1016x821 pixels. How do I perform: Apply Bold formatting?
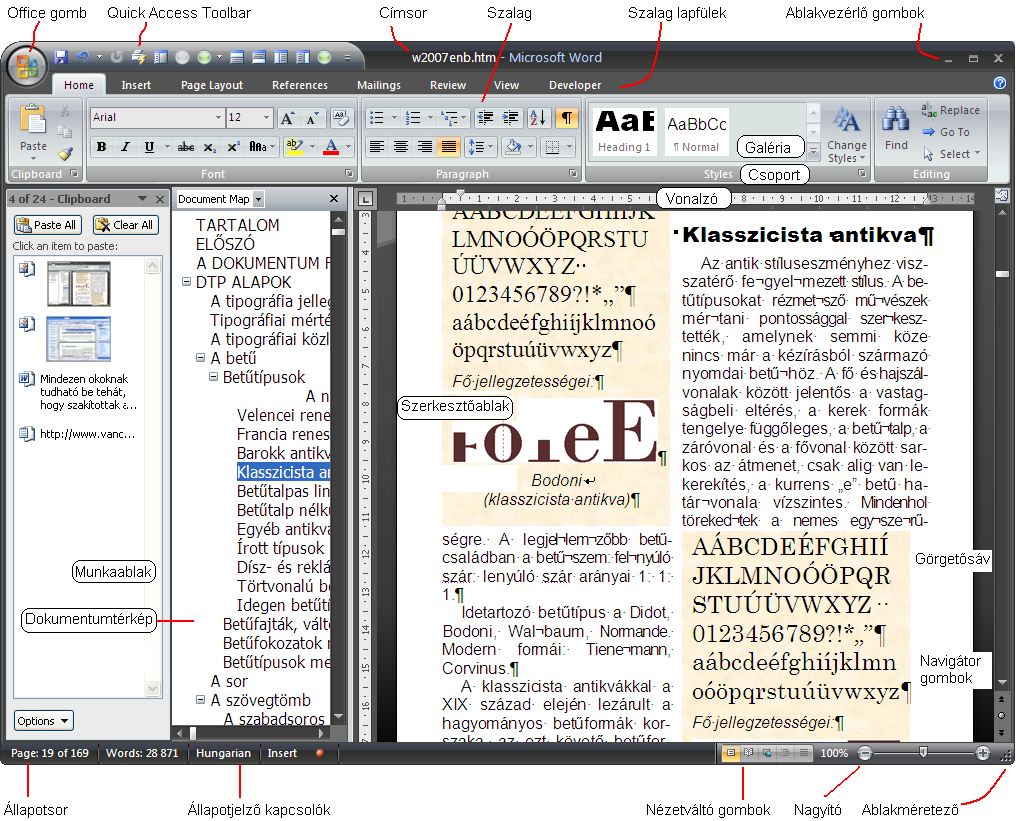(x=101, y=147)
